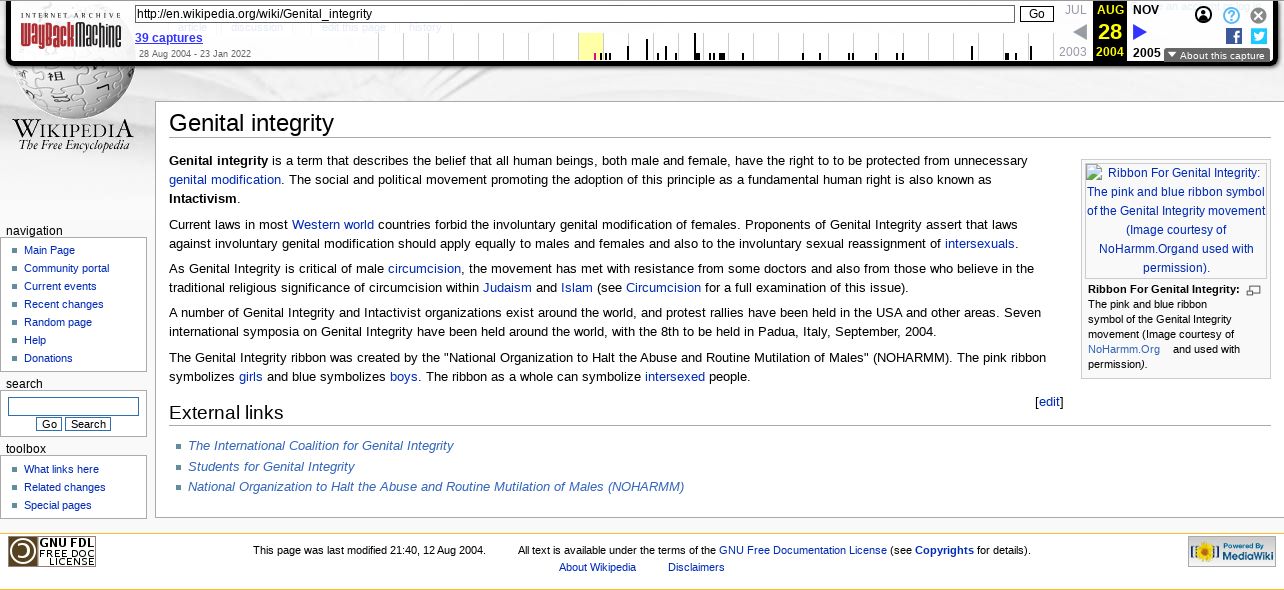Follow the intersexed link

tap(675, 377)
